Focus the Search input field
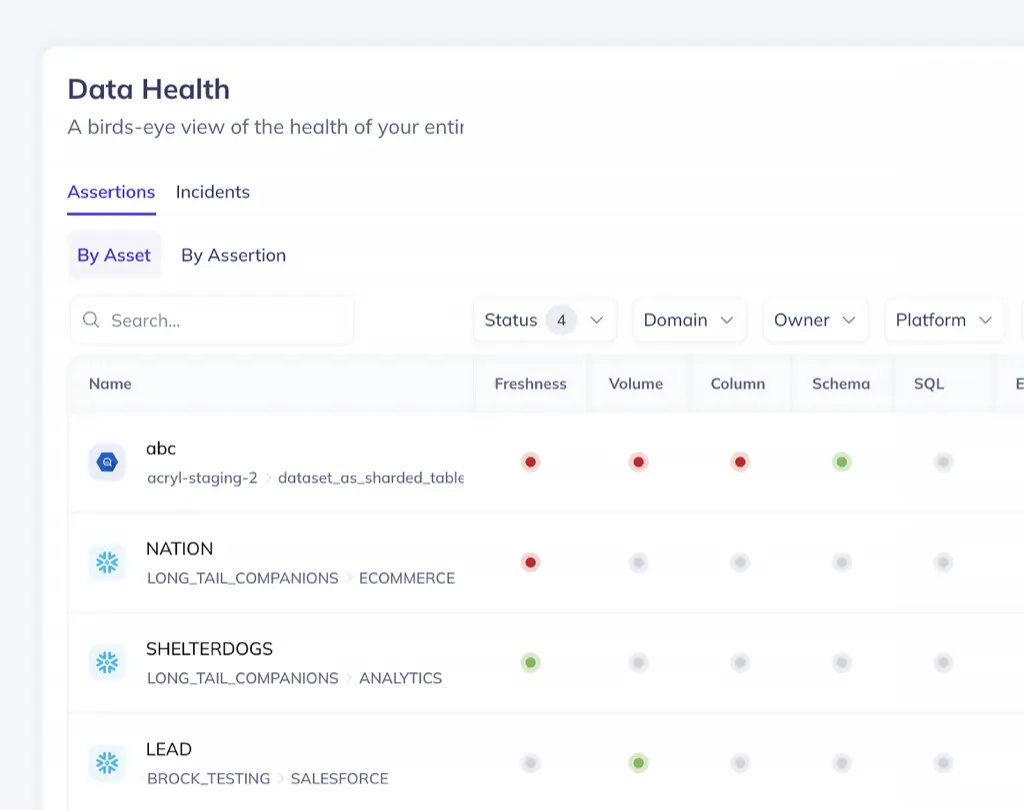This screenshot has width=1024, height=810. (225, 320)
